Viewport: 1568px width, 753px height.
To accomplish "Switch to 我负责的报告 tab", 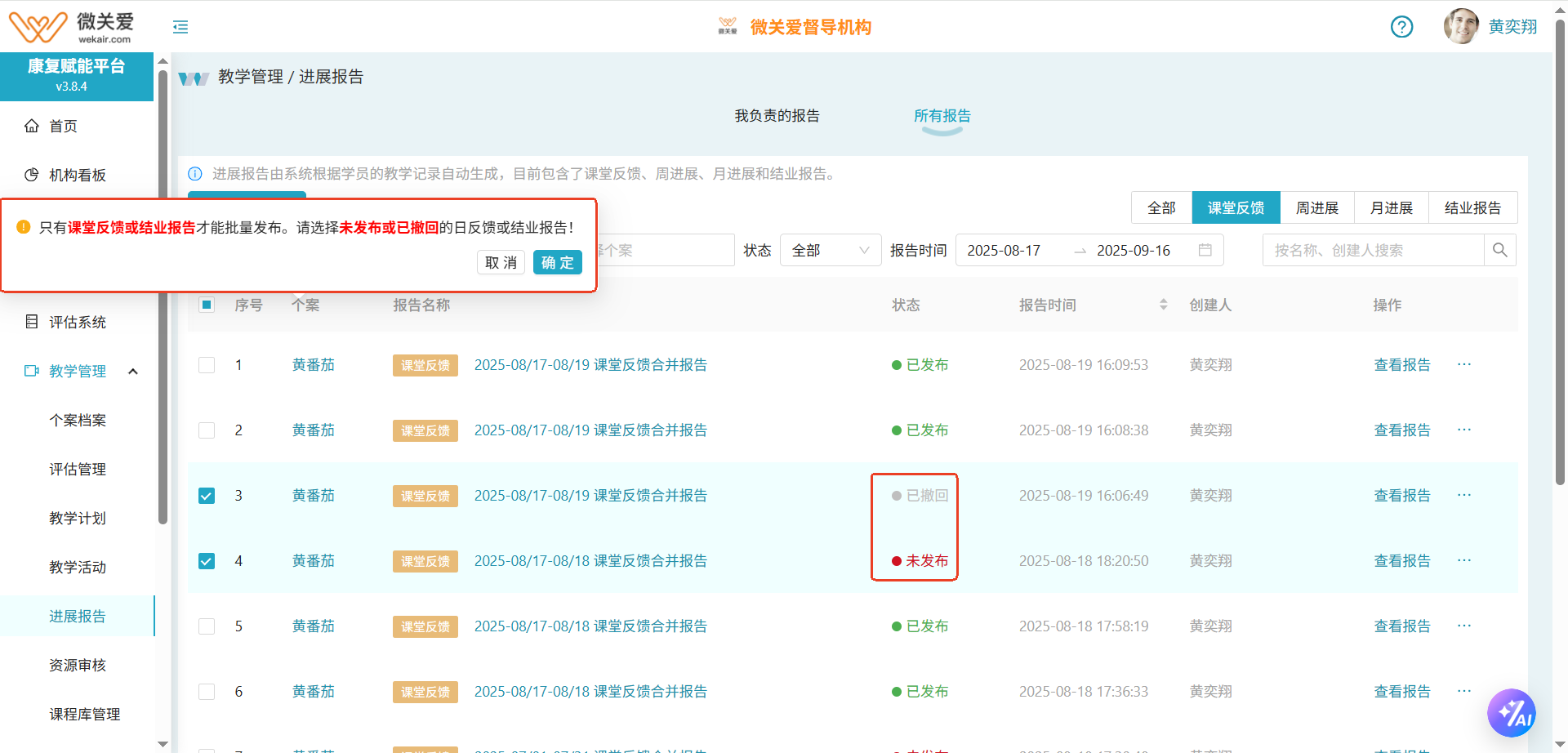I will pyautogui.click(x=777, y=116).
